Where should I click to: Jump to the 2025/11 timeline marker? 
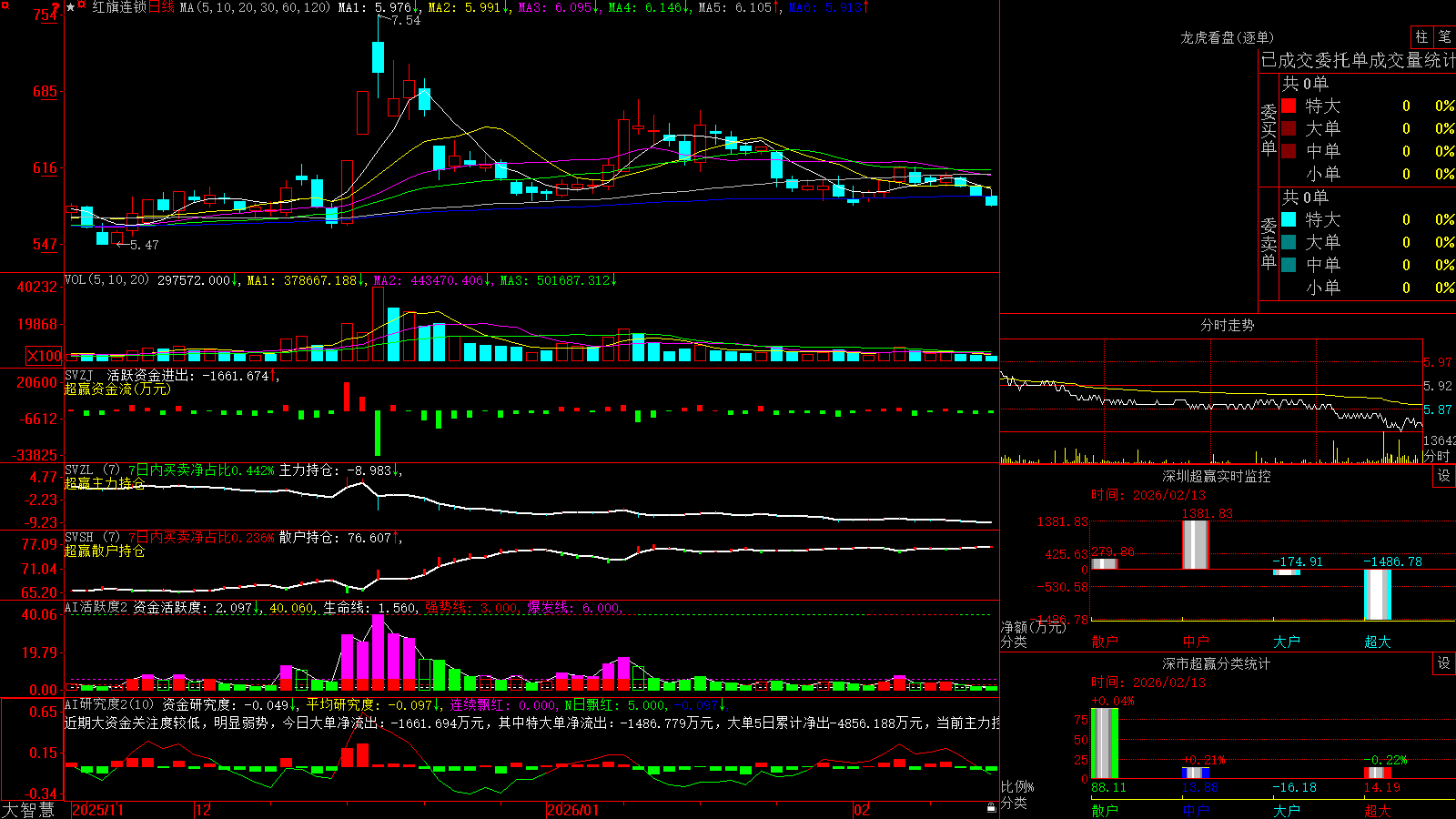97,810
